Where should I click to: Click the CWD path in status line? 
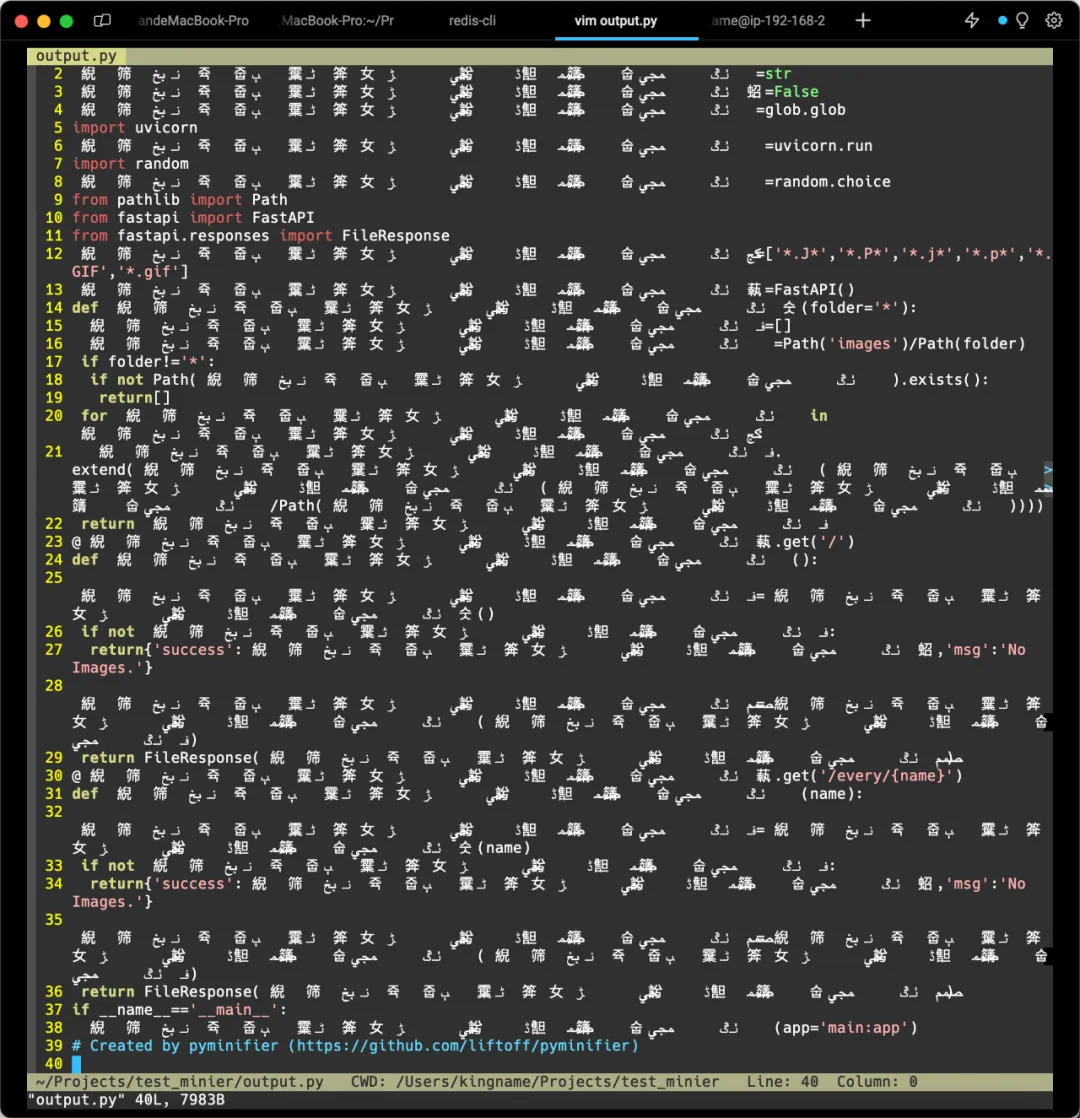[535, 1082]
